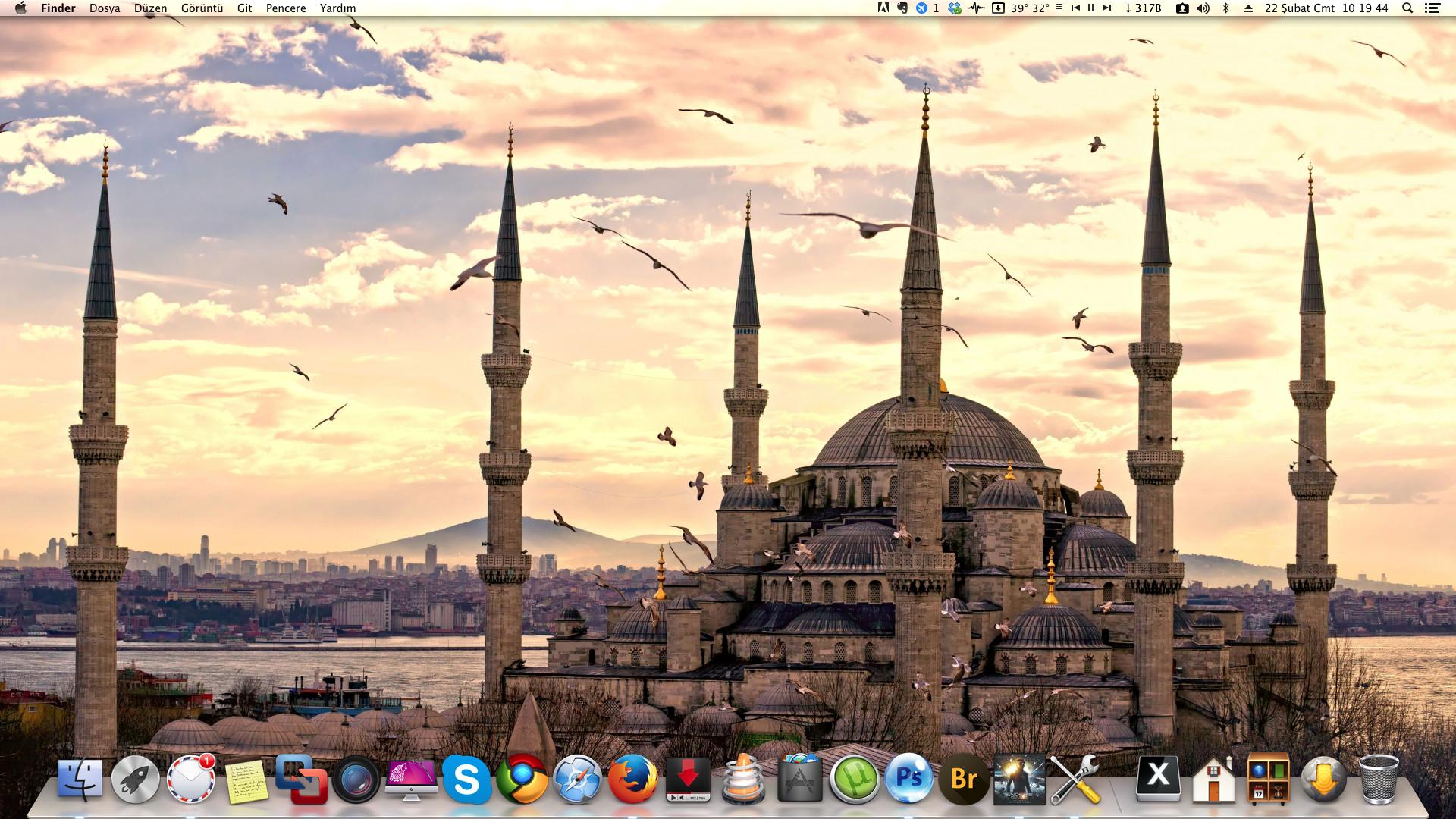
Task: Open the Görüntü menu
Action: click(x=202, y=8)
